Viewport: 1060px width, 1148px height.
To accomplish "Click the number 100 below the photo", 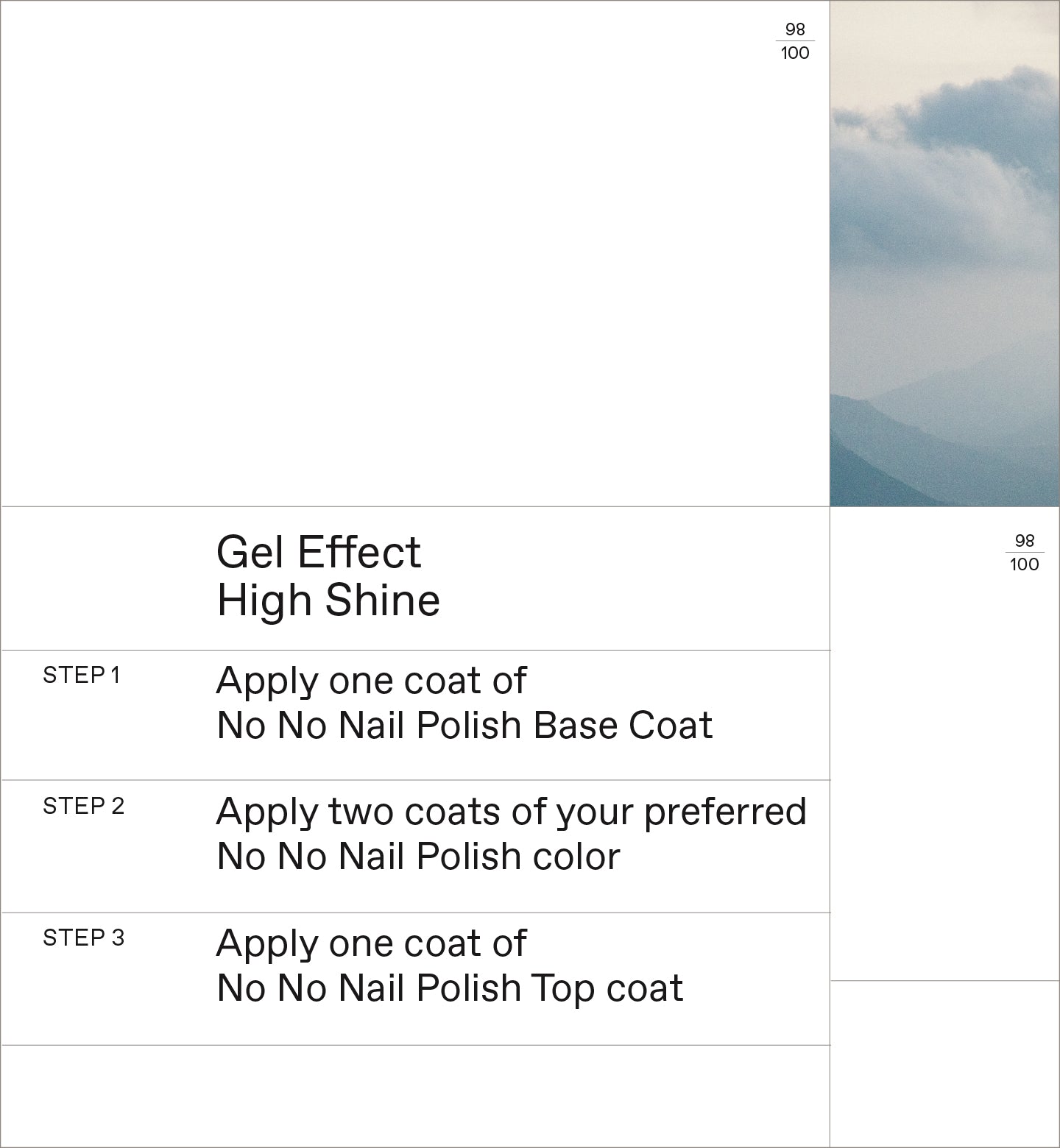I will pyautogui.click(x=1025, y=564).
